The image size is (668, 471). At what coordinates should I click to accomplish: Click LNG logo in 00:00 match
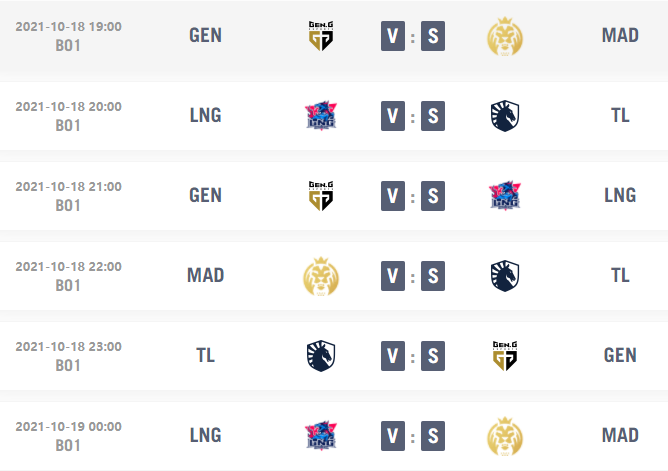321,436
